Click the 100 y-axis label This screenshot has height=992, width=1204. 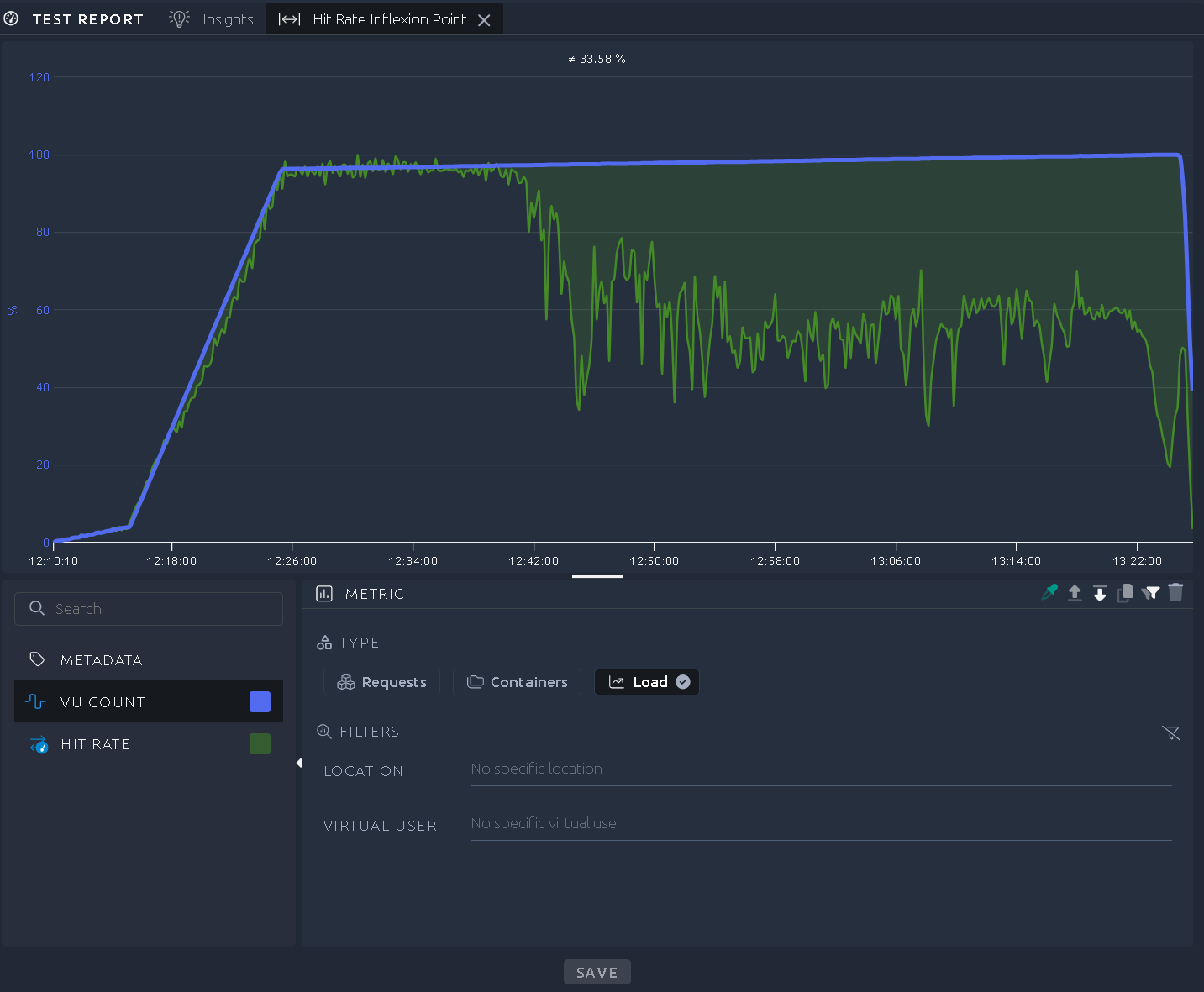coord(39,155)
